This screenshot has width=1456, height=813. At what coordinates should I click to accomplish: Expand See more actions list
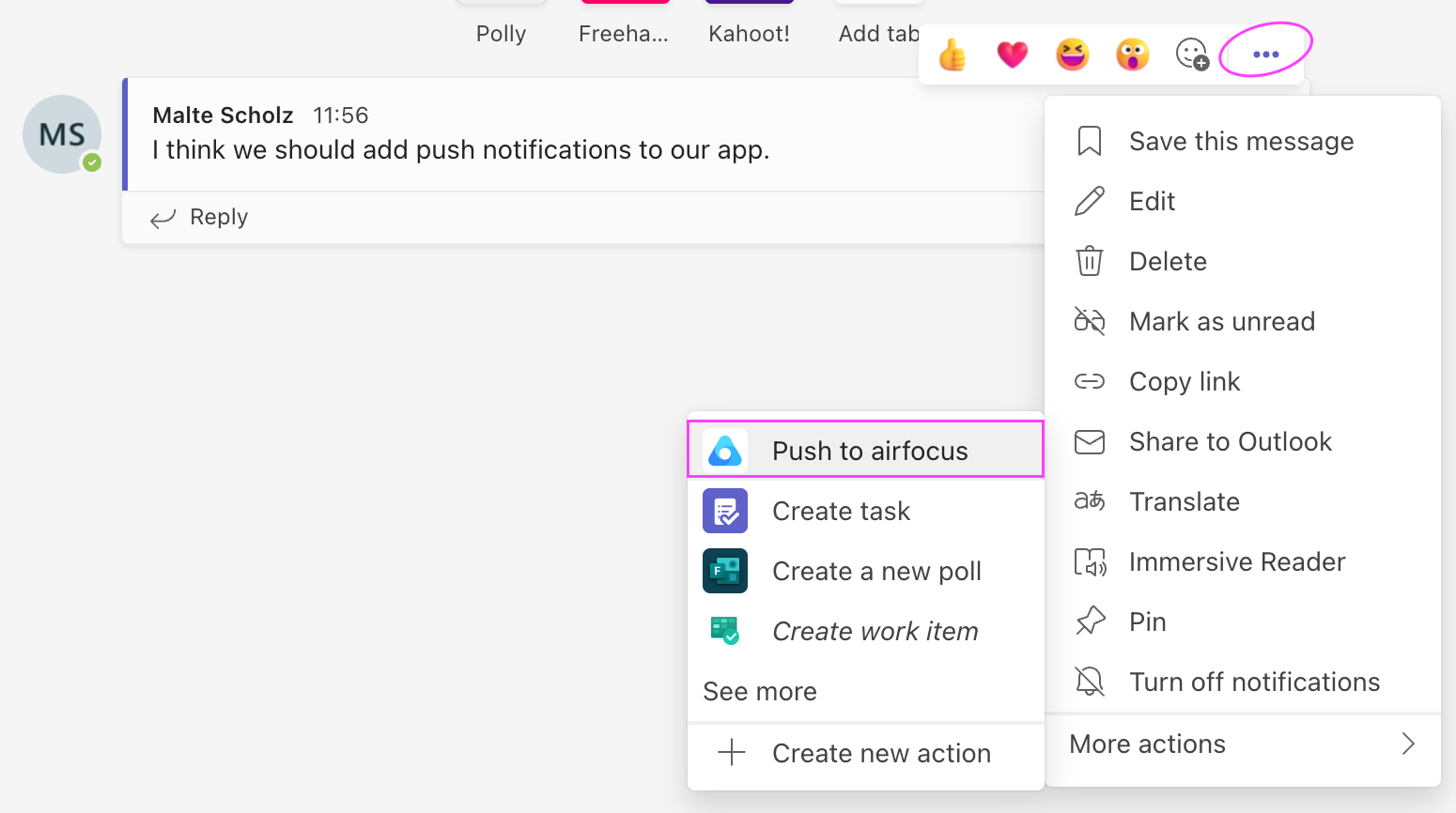point(760,692)
